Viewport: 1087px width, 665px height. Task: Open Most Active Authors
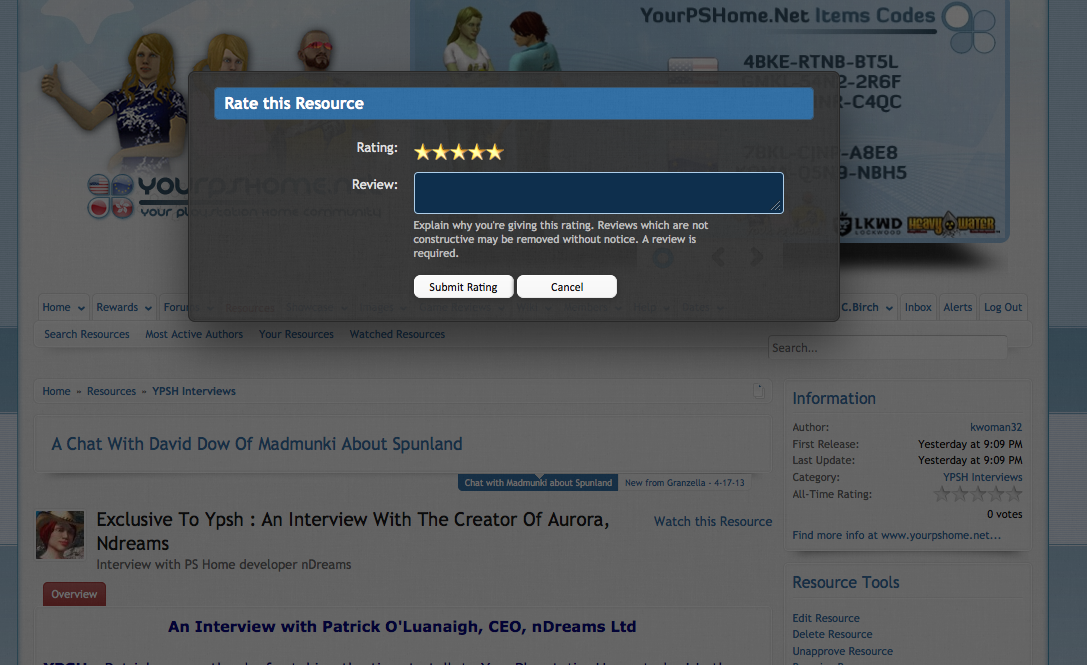(x=194, y=334)
